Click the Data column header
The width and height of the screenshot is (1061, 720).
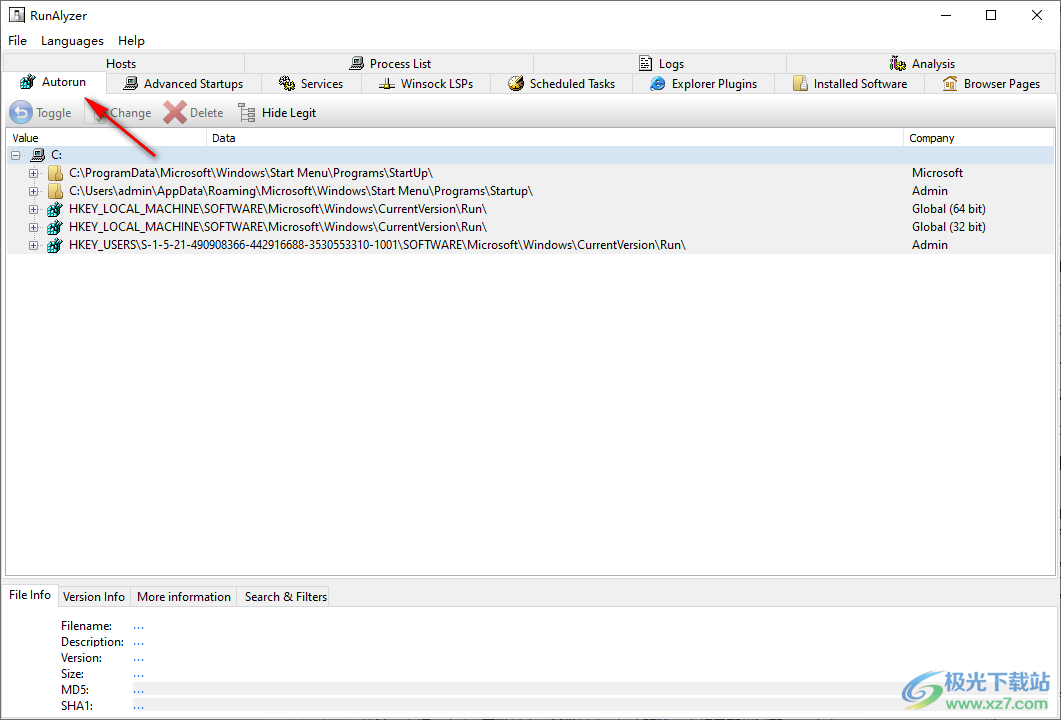[224, 138]
